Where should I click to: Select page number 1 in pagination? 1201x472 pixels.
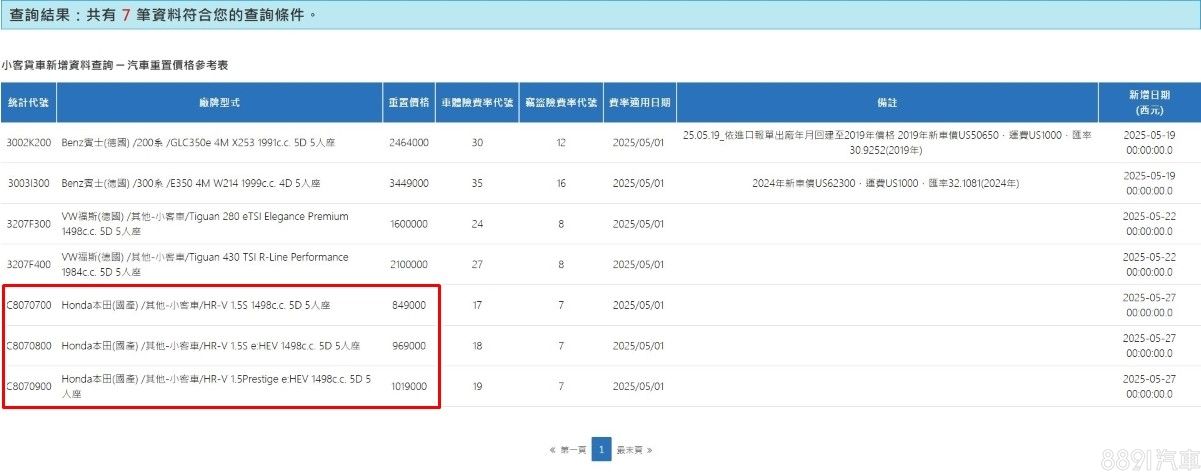(x=601, y=450)
